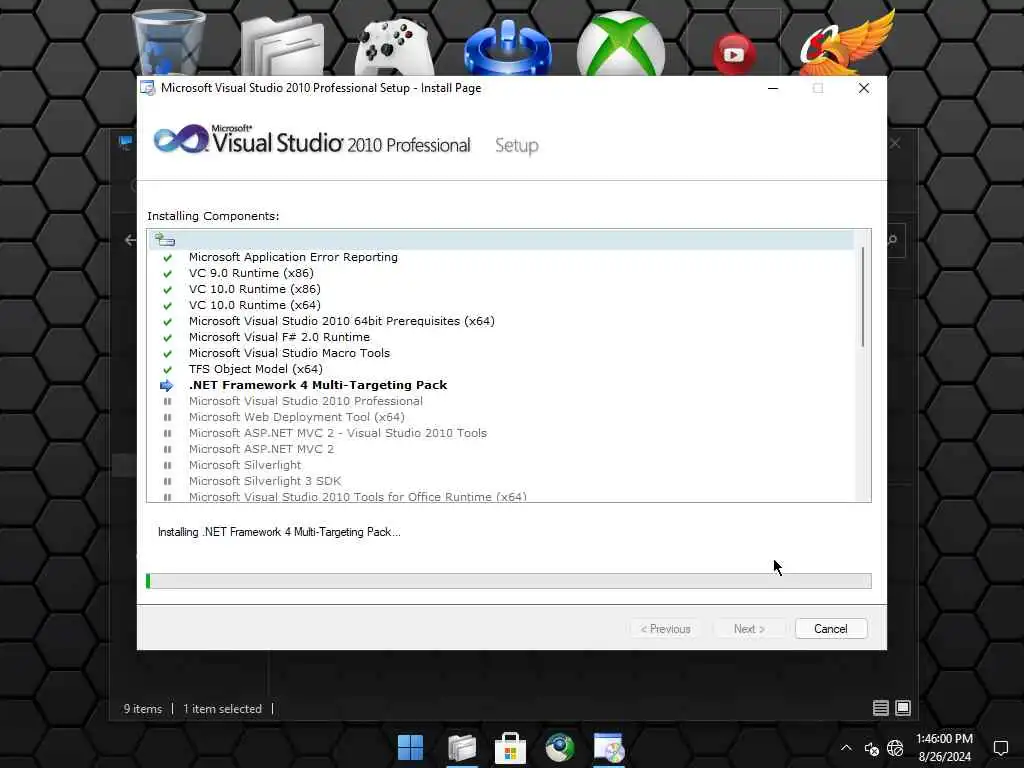Open the gray folder stack desktop icon
Viewport: 1024px width, 768px height.
point(283,46)
